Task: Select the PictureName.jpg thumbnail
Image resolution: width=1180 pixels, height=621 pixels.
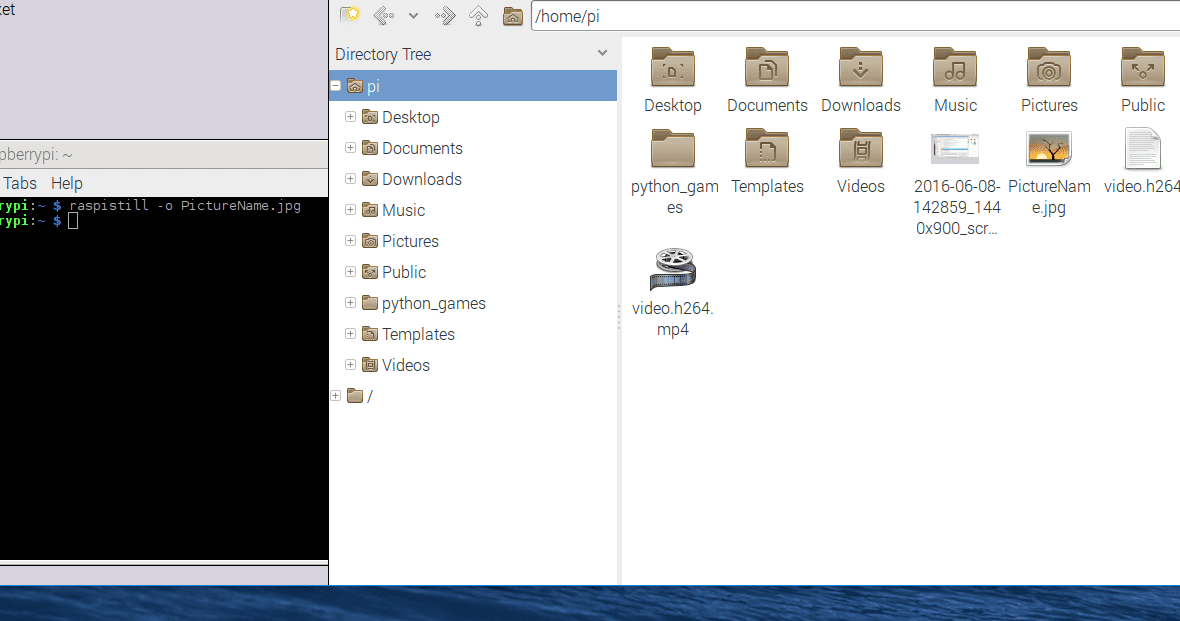Action: (x=1049, y=149)
